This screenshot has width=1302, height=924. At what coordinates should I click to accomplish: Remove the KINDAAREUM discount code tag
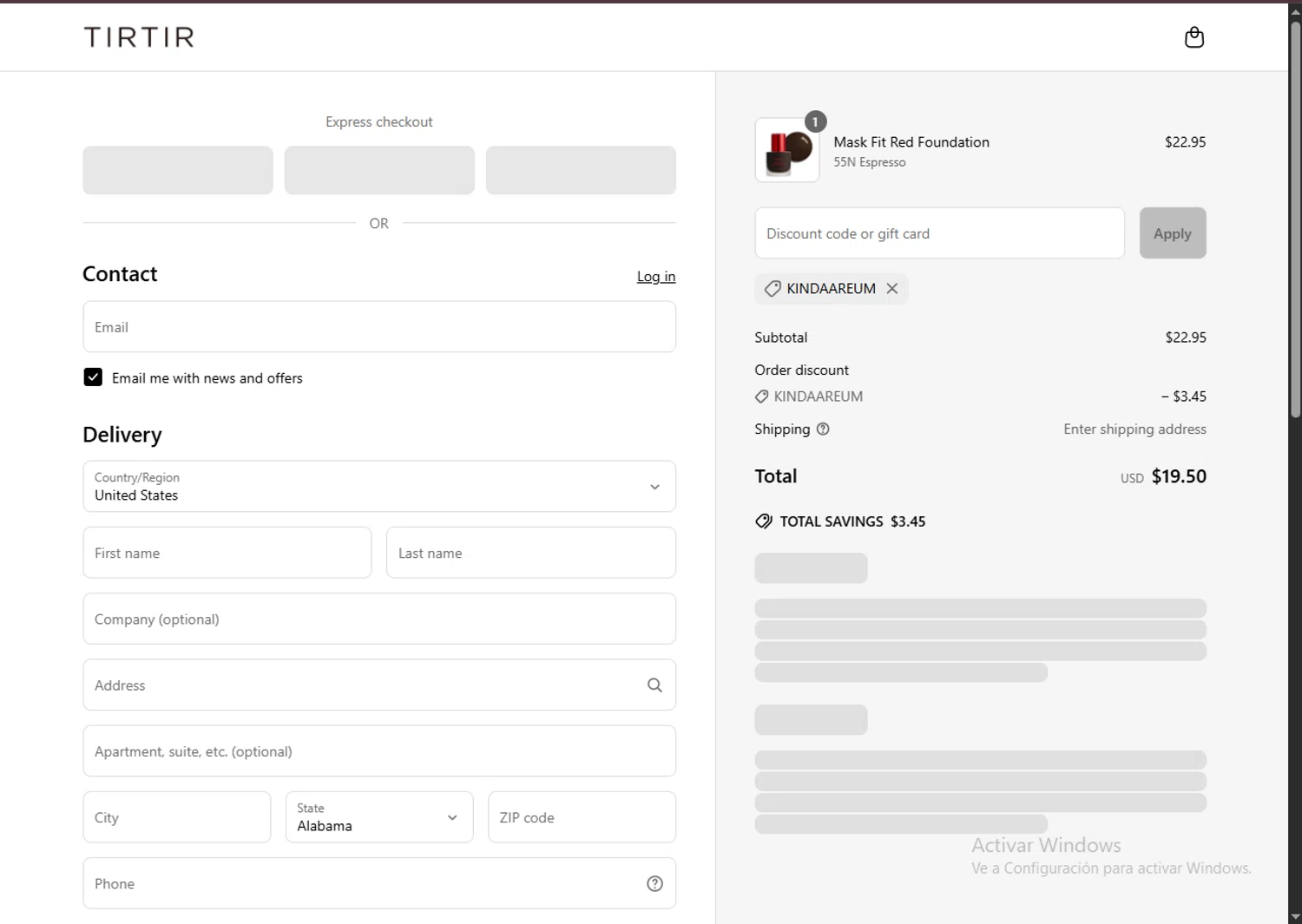891,289
